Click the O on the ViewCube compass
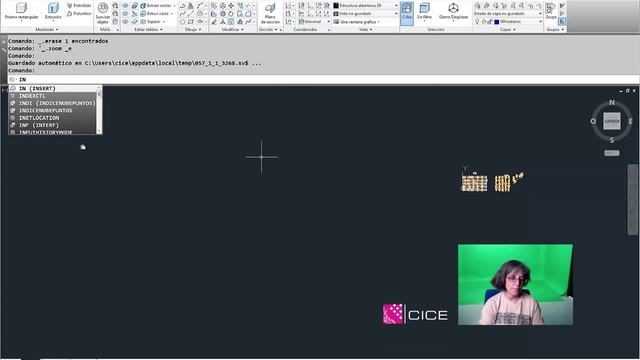 [593, 121]
